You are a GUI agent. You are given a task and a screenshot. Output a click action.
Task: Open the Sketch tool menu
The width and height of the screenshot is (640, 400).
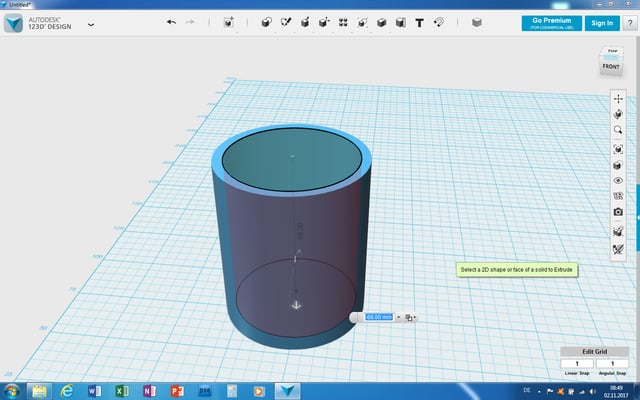click(x=288, y=22)
